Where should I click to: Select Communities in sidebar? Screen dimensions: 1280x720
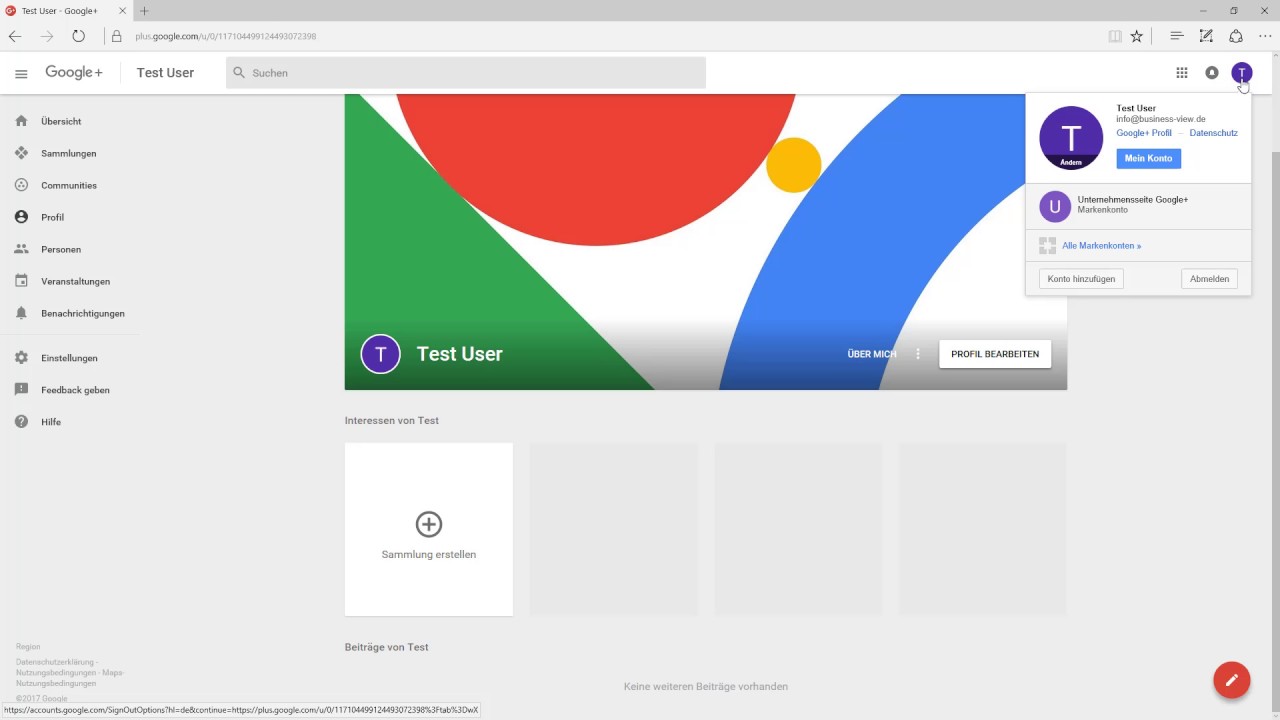(x=69, y=185)
